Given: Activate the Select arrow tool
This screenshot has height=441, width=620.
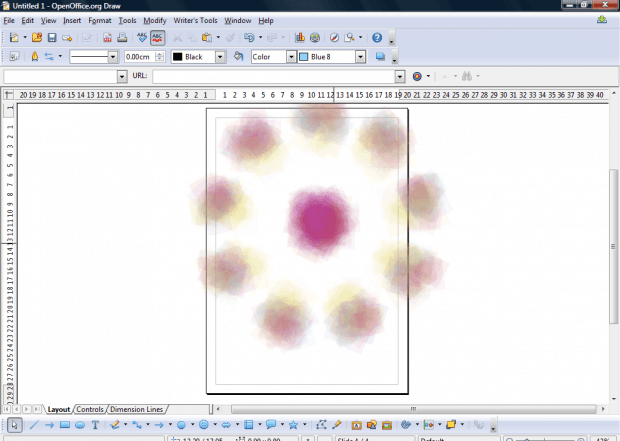Looking at the screenshot, I should click(14, 425).
